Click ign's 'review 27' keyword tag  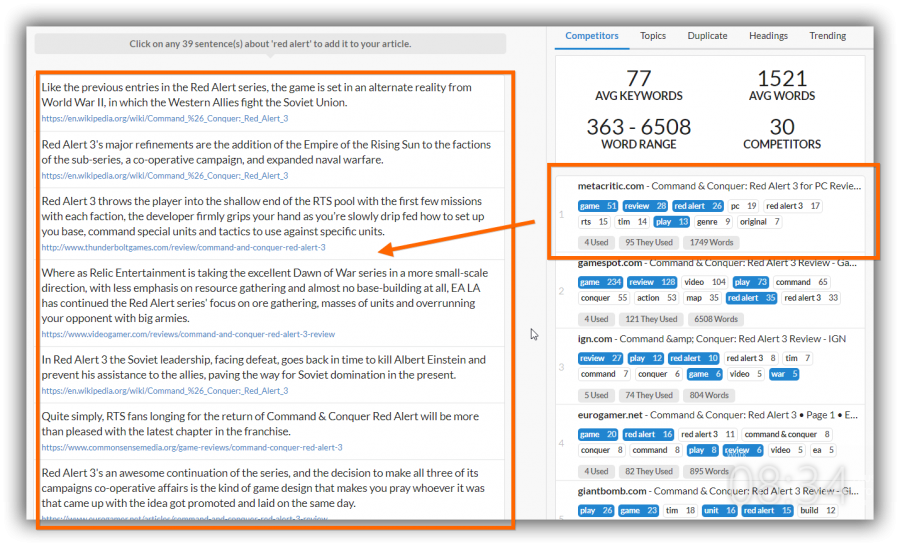point(600,358)
